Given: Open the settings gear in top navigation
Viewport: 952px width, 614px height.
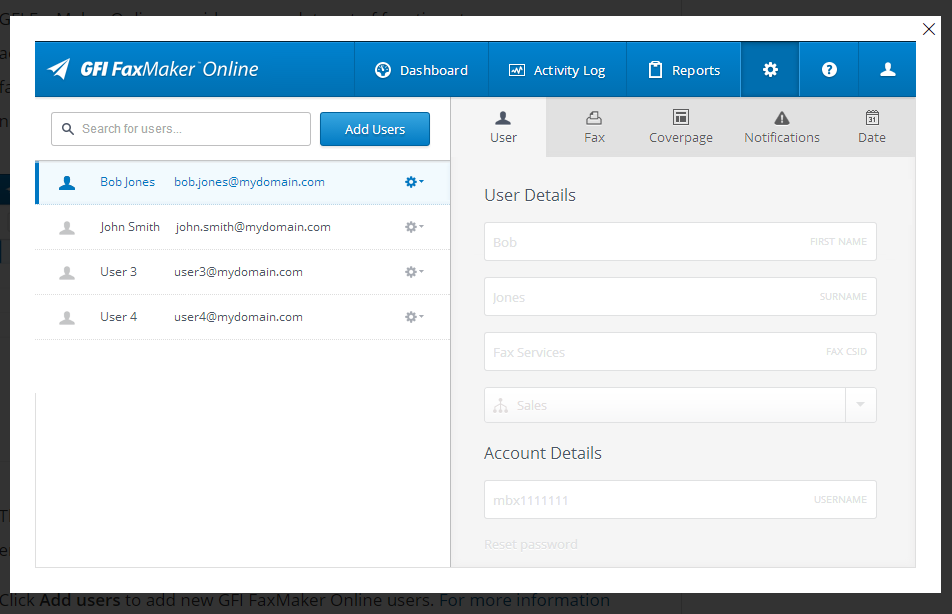Looking at the screenshot, I should [x=770, y=70].
